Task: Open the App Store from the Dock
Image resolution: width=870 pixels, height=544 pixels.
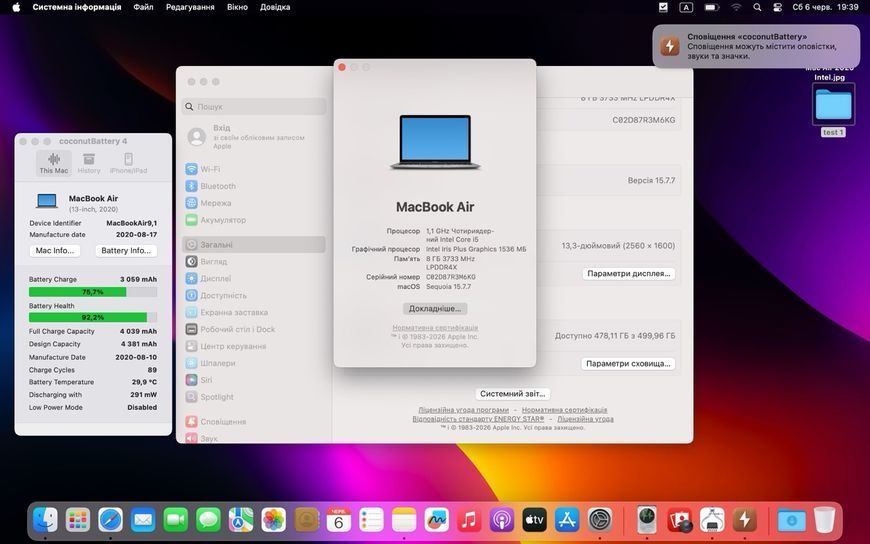Action: coord(567,520)
